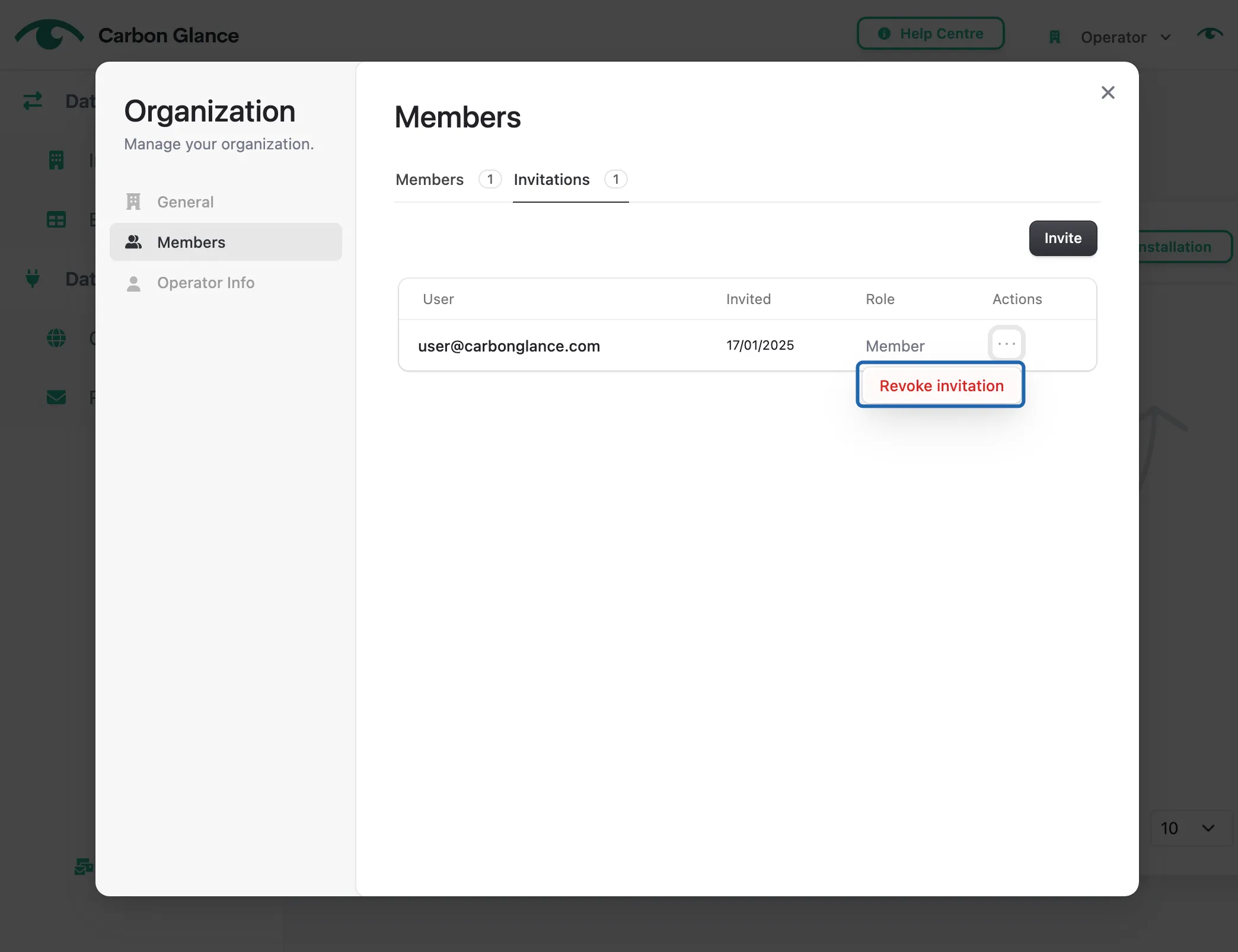
Task: Click the icon at bottom of background sidebar
Action: tap(84, 867)
